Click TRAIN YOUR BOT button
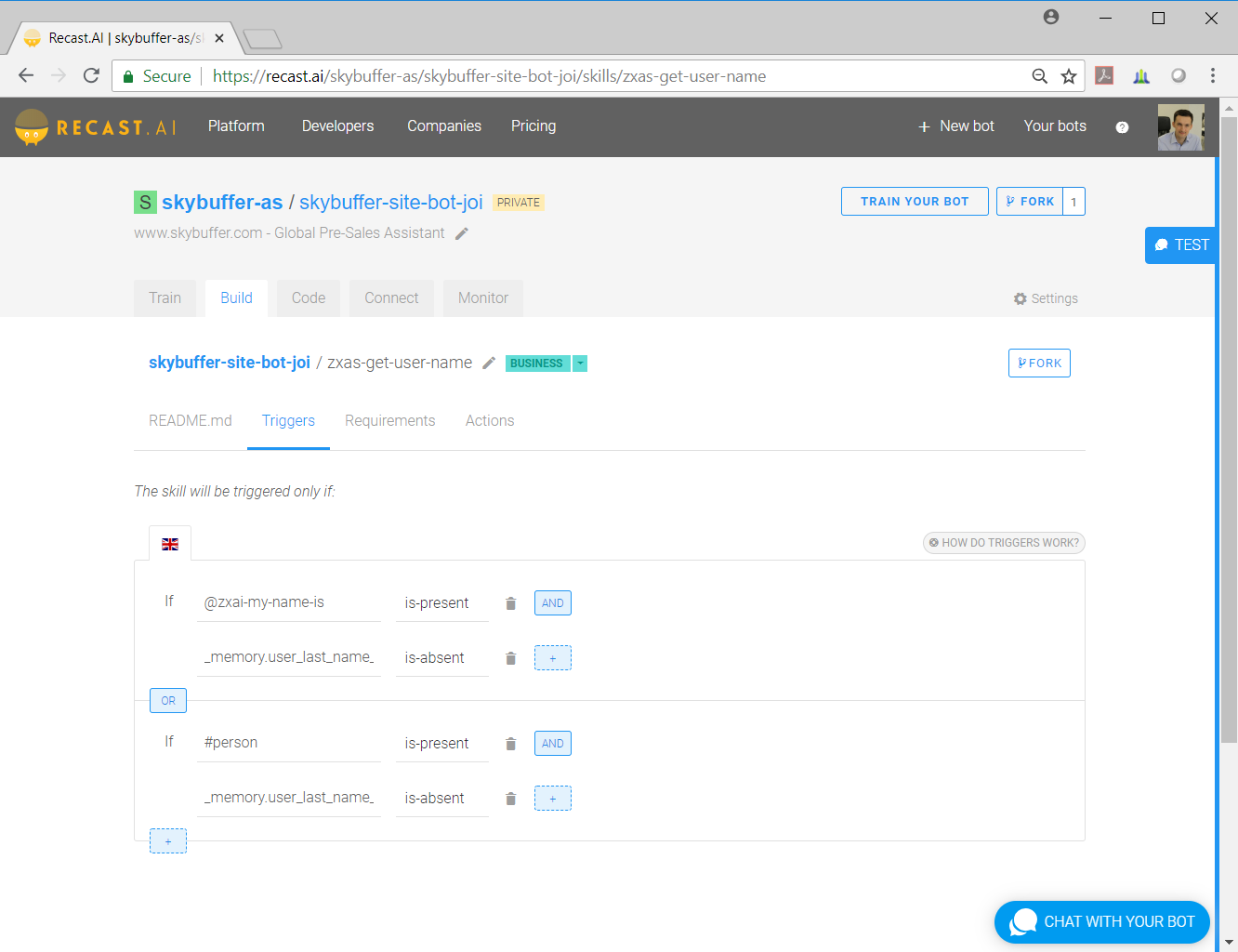Image resolution: width=1238 pixels, height=952 pixels. coord(915,202)
